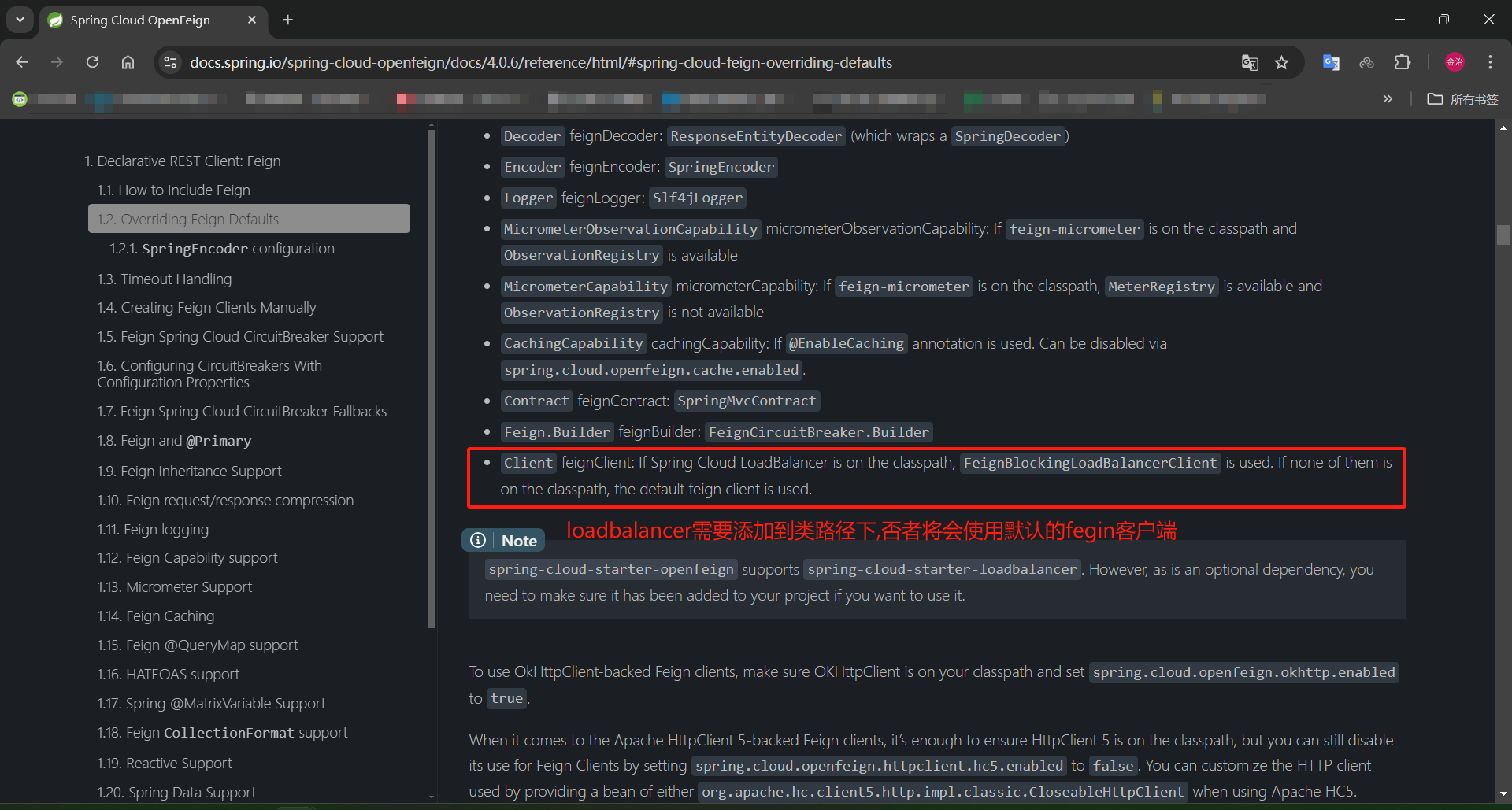Jump to 1.13. Micrometer Support

coord(175,586)
